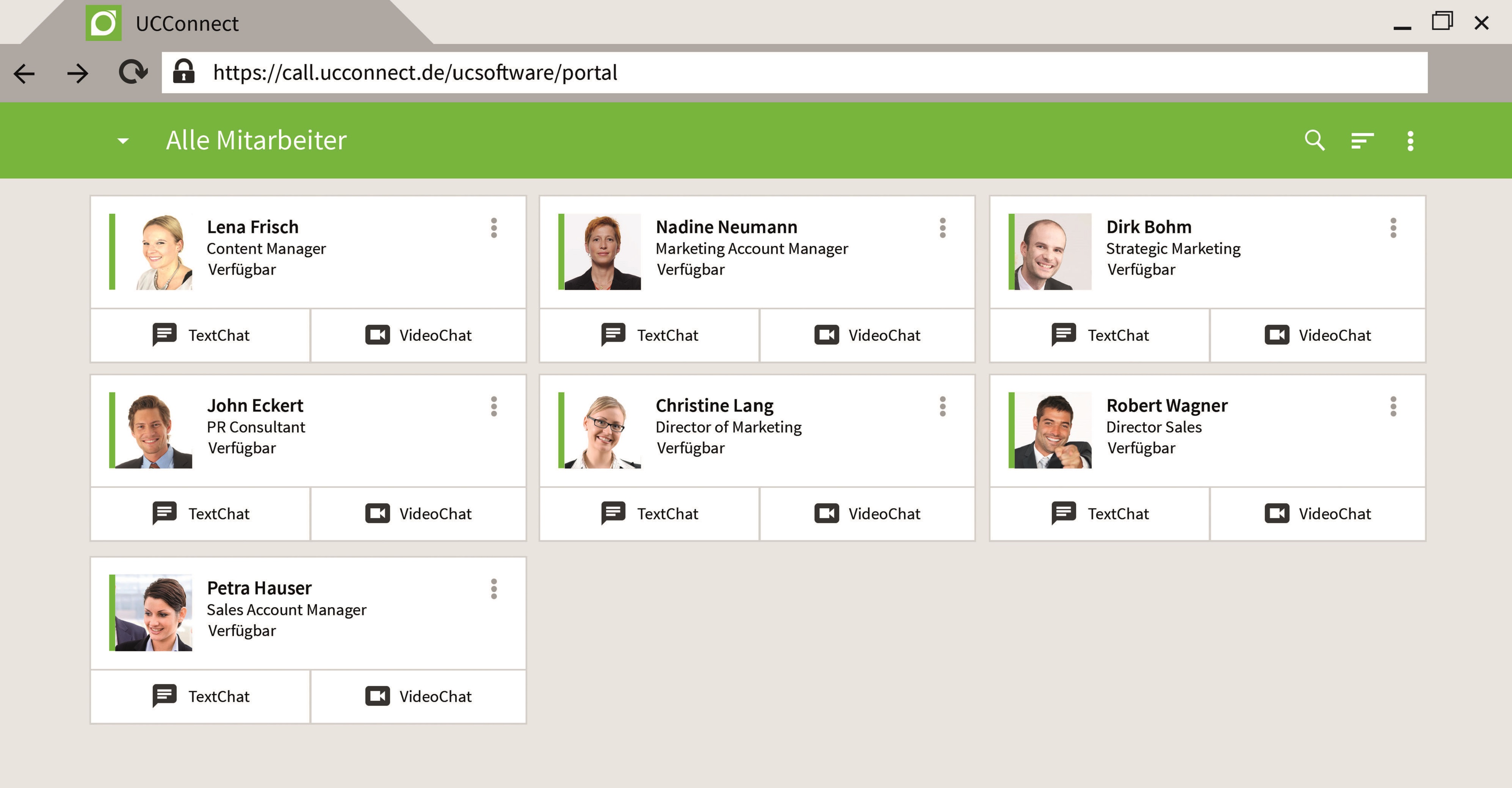This screenshot has height=788, width=1512.
Task: Open Lena Frisch card options menu
Action: tap(494, 228)
